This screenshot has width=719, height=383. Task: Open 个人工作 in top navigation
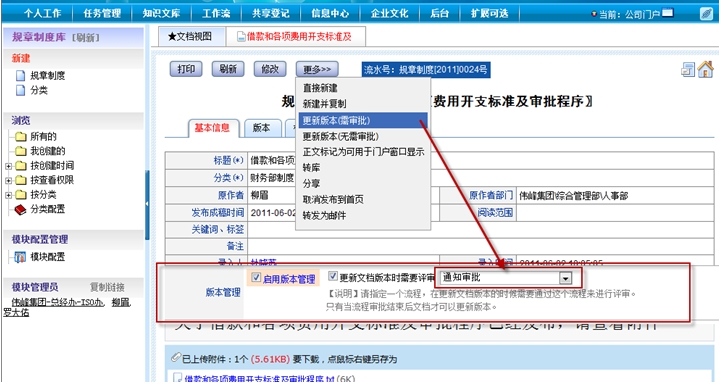pos(43,13)
